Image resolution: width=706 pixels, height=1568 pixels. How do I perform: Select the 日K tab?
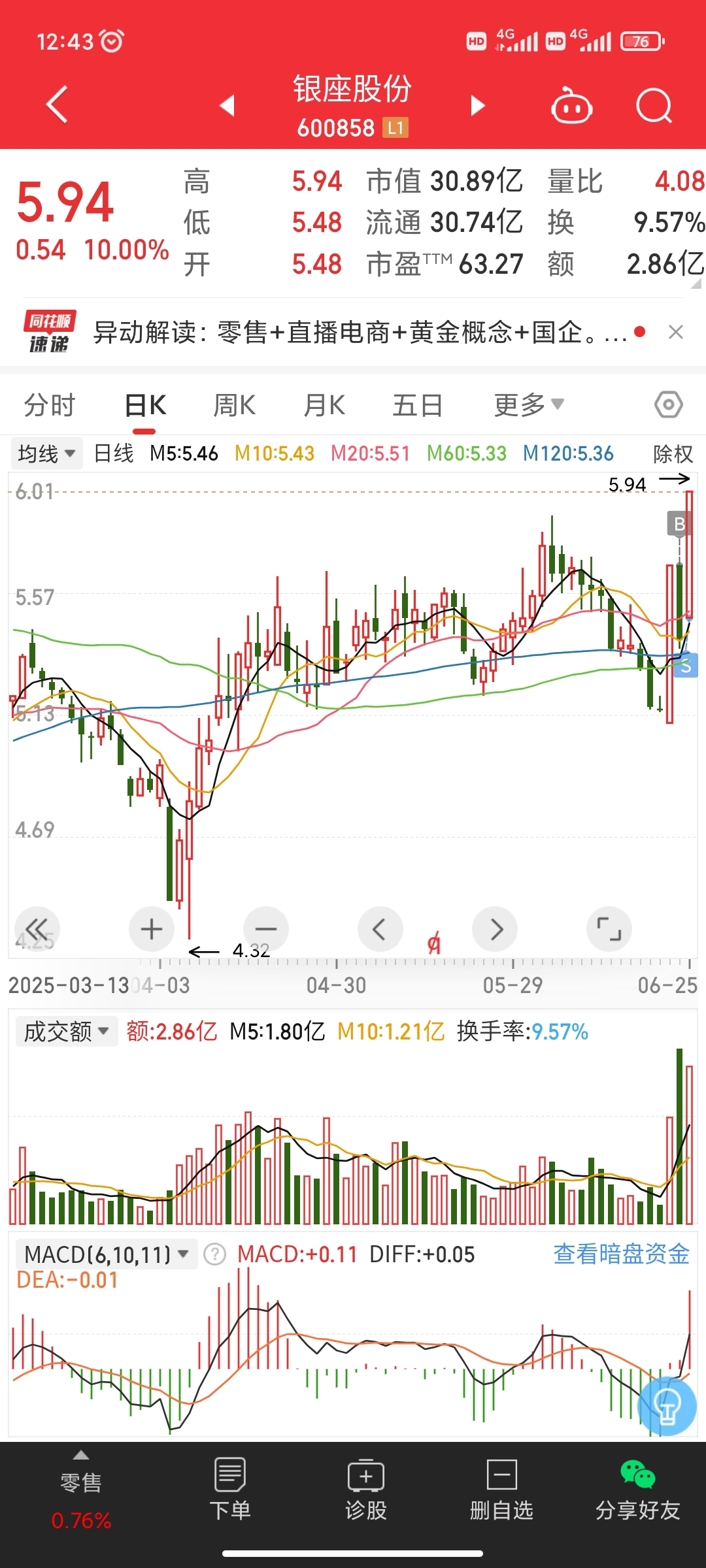pyautogui.click(x=145, y=405)
